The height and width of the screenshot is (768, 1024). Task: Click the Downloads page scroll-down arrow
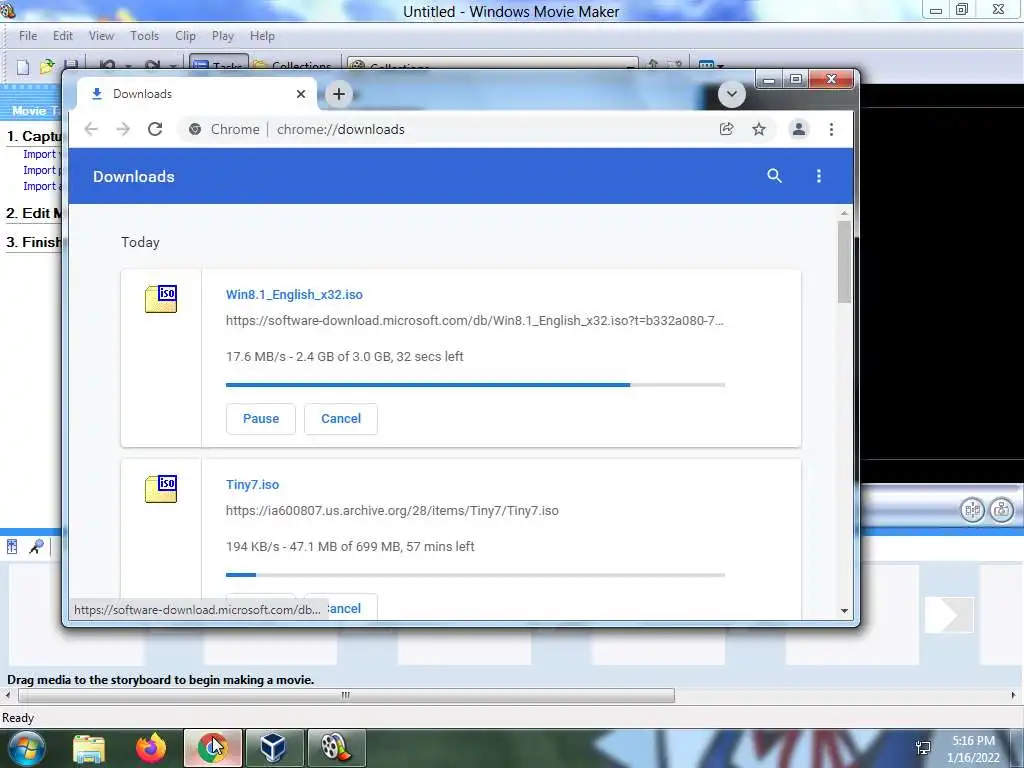click(x=844, y=611)
